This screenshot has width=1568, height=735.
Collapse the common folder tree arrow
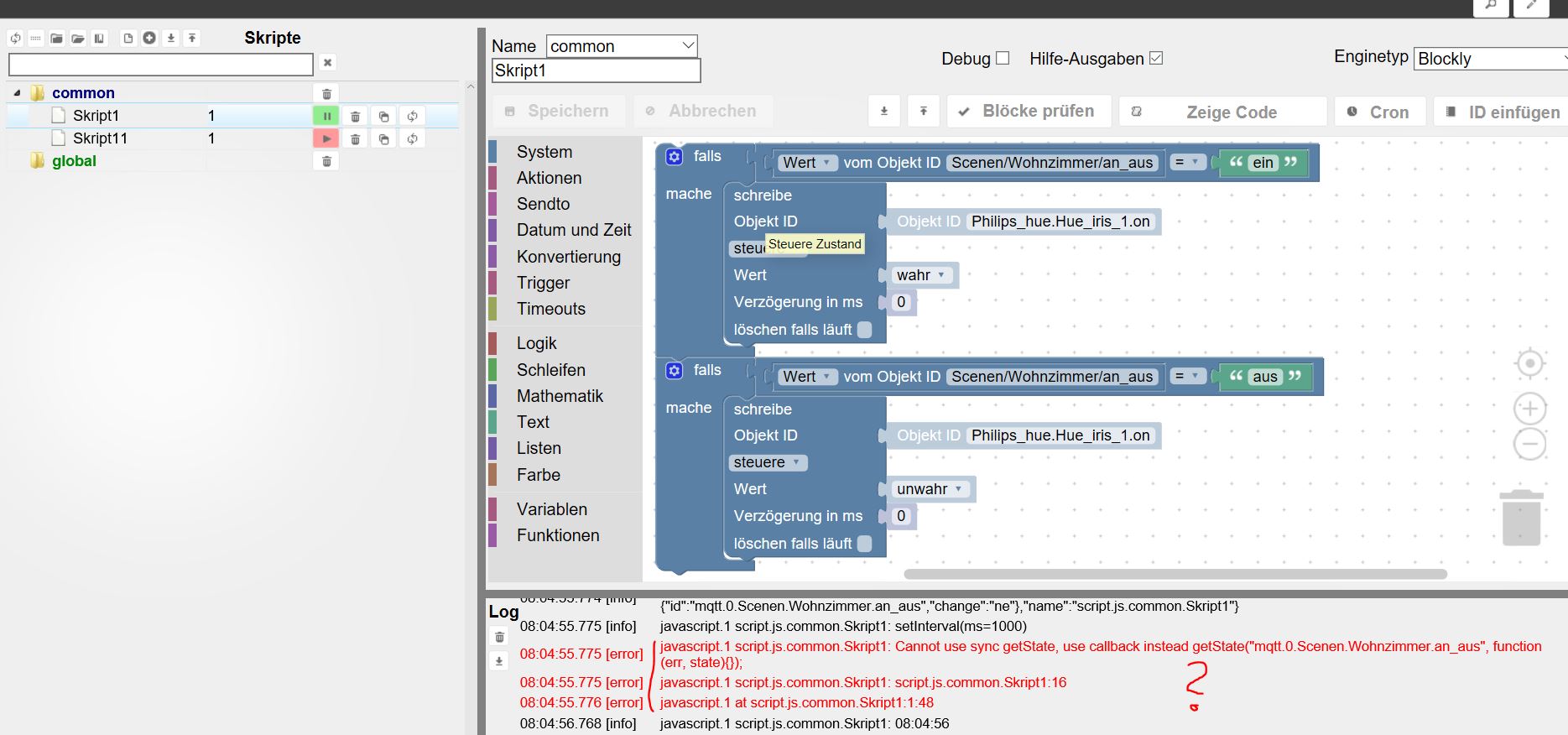pyautogui.click(x=17, y=93)
